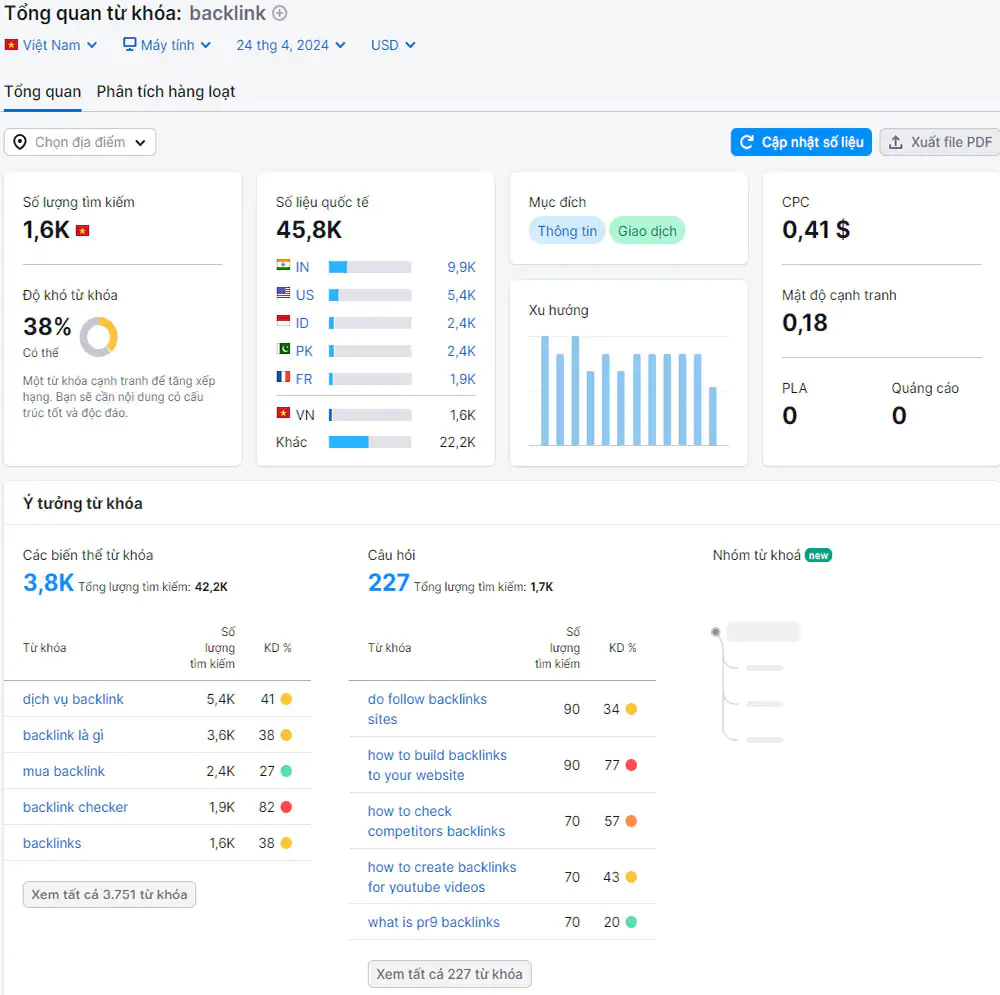
Task: Open the 'dịch vụ backlink' keyword link
Action: coord(73,699)
